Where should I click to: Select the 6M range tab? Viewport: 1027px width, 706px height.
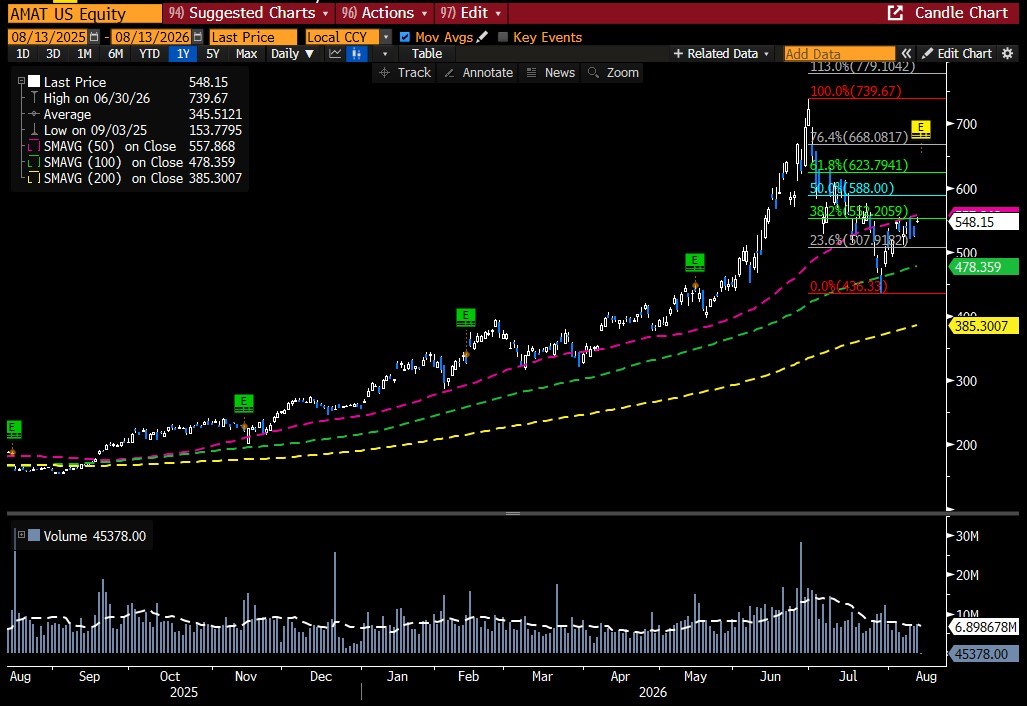click(x=115, y=54)
